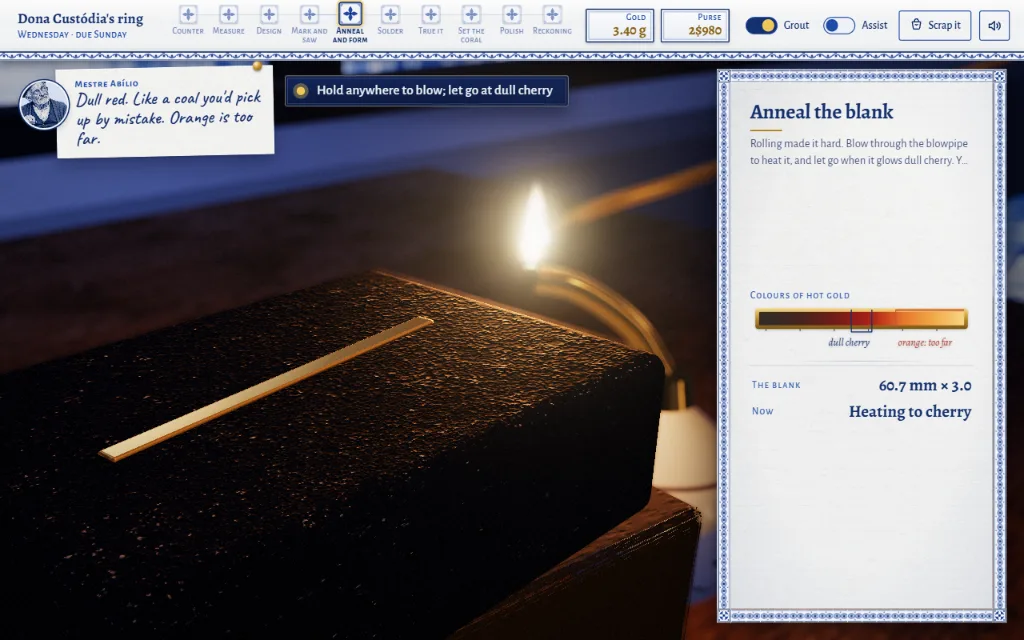Click the 'Colours of hot gold' label
The width and height of the screenshot is (1024, 640).
pos(799,295)
